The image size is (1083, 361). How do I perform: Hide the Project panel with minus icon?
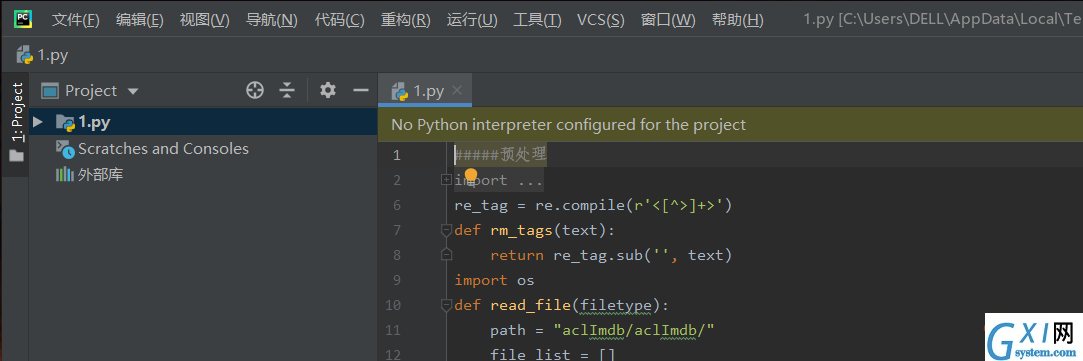tap(361, 90)
